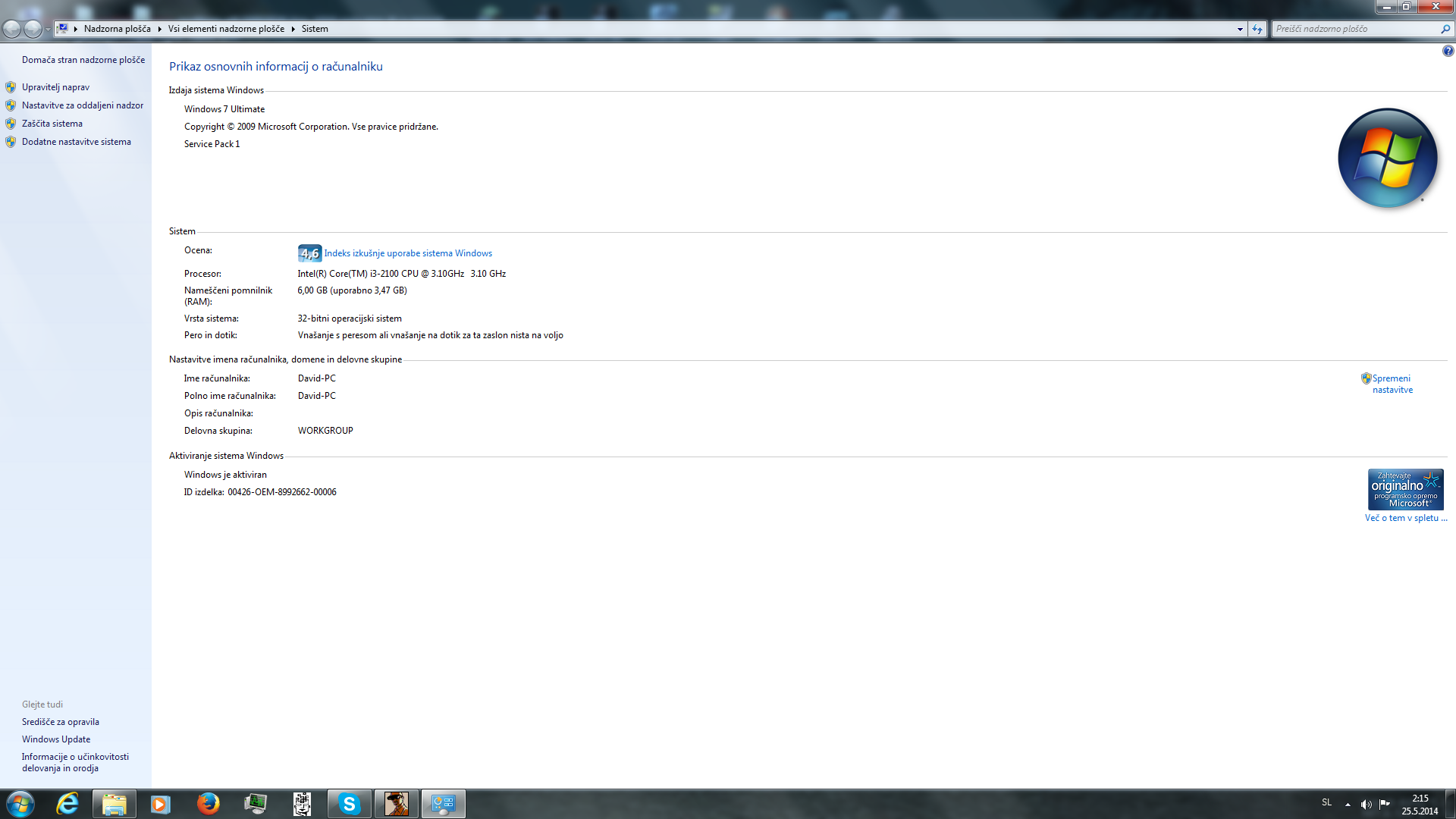The height and width of the screenshot is (819, 1456).
Task: Open Windows Explorer folder taskbar icon
Action: [115, 804]
